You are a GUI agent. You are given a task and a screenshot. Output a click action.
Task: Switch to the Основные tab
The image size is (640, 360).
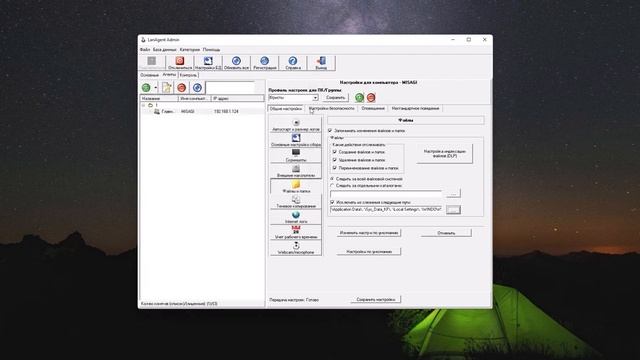(x=149, y=75)
